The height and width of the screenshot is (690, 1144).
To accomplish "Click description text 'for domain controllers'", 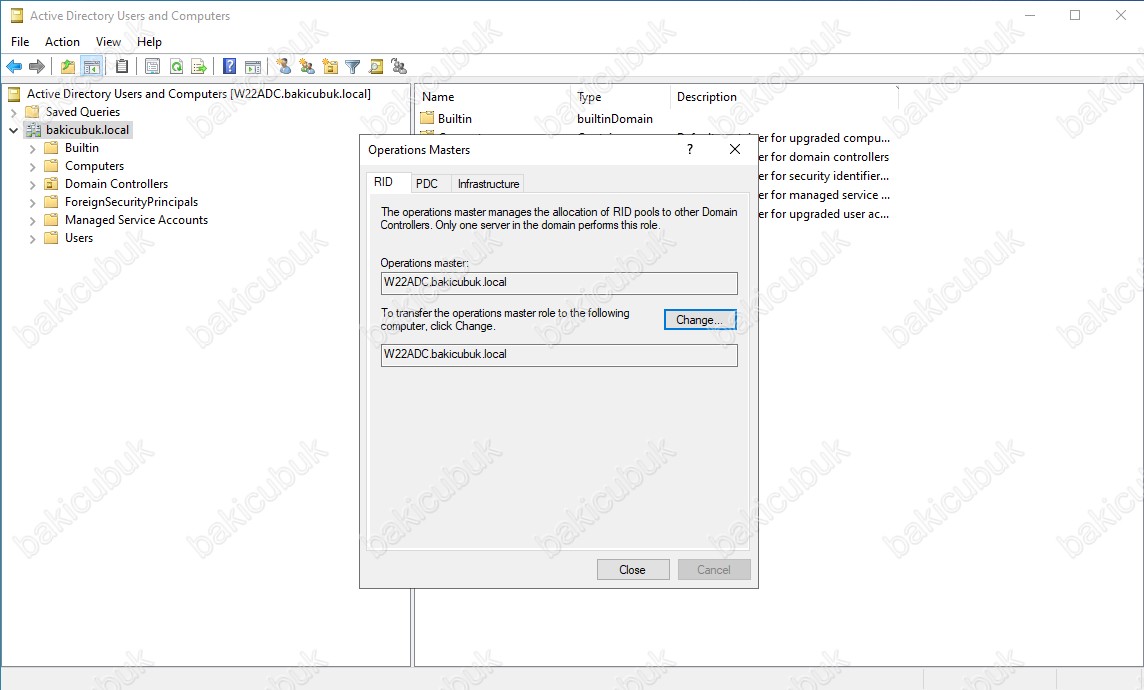I will point(830,157).
